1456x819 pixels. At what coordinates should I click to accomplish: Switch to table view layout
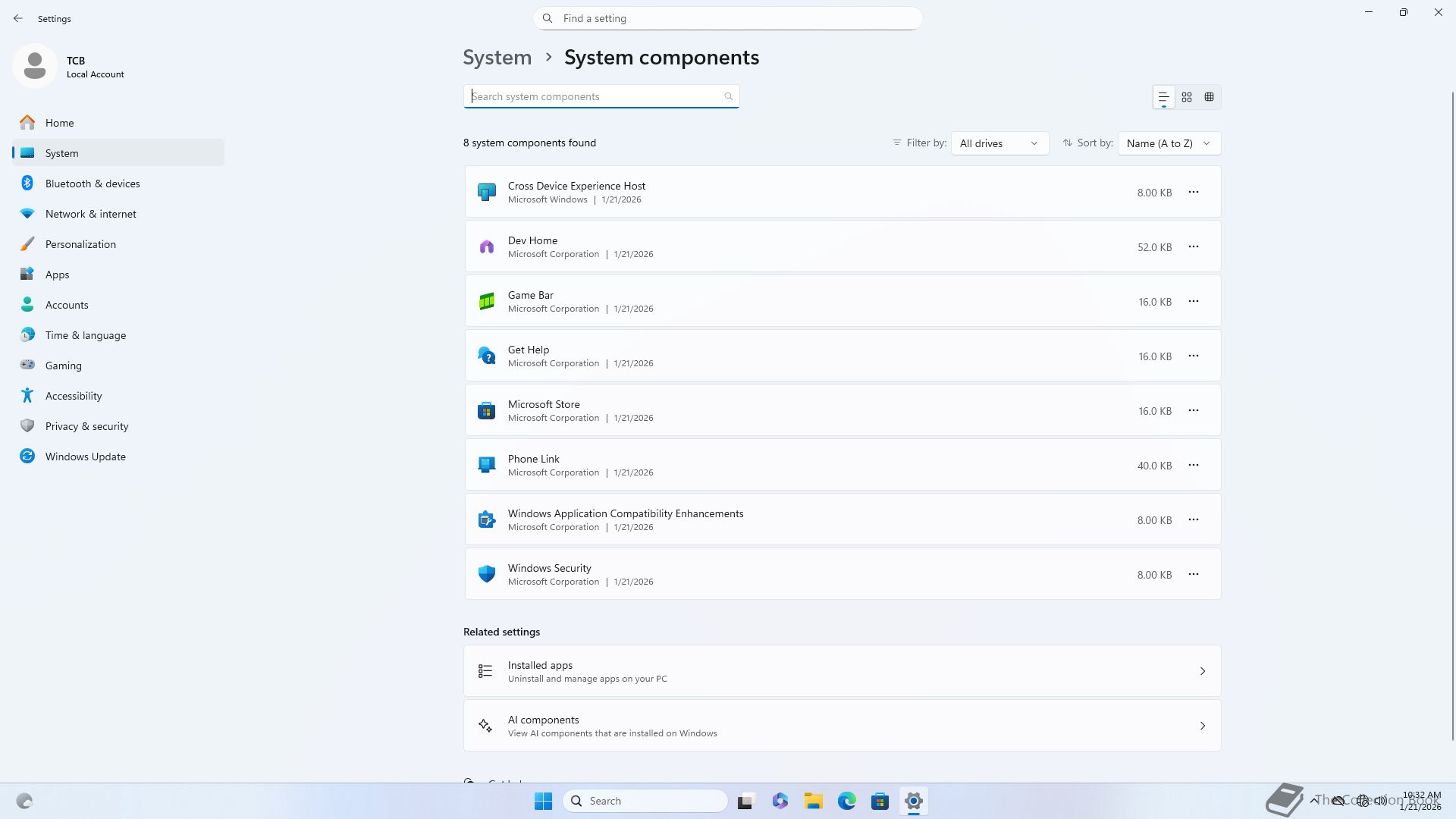pos(1210,97)
